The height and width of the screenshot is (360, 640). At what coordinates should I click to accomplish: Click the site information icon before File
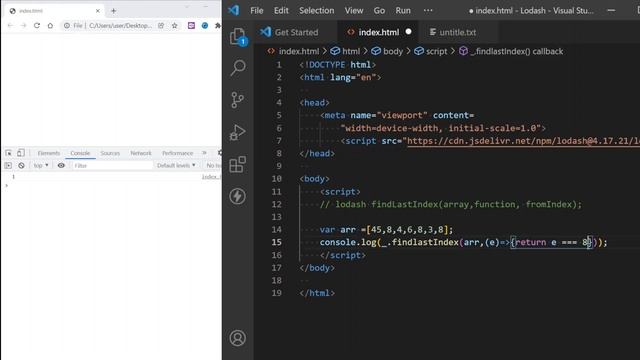pyautogui.click(x=67, y=25)
